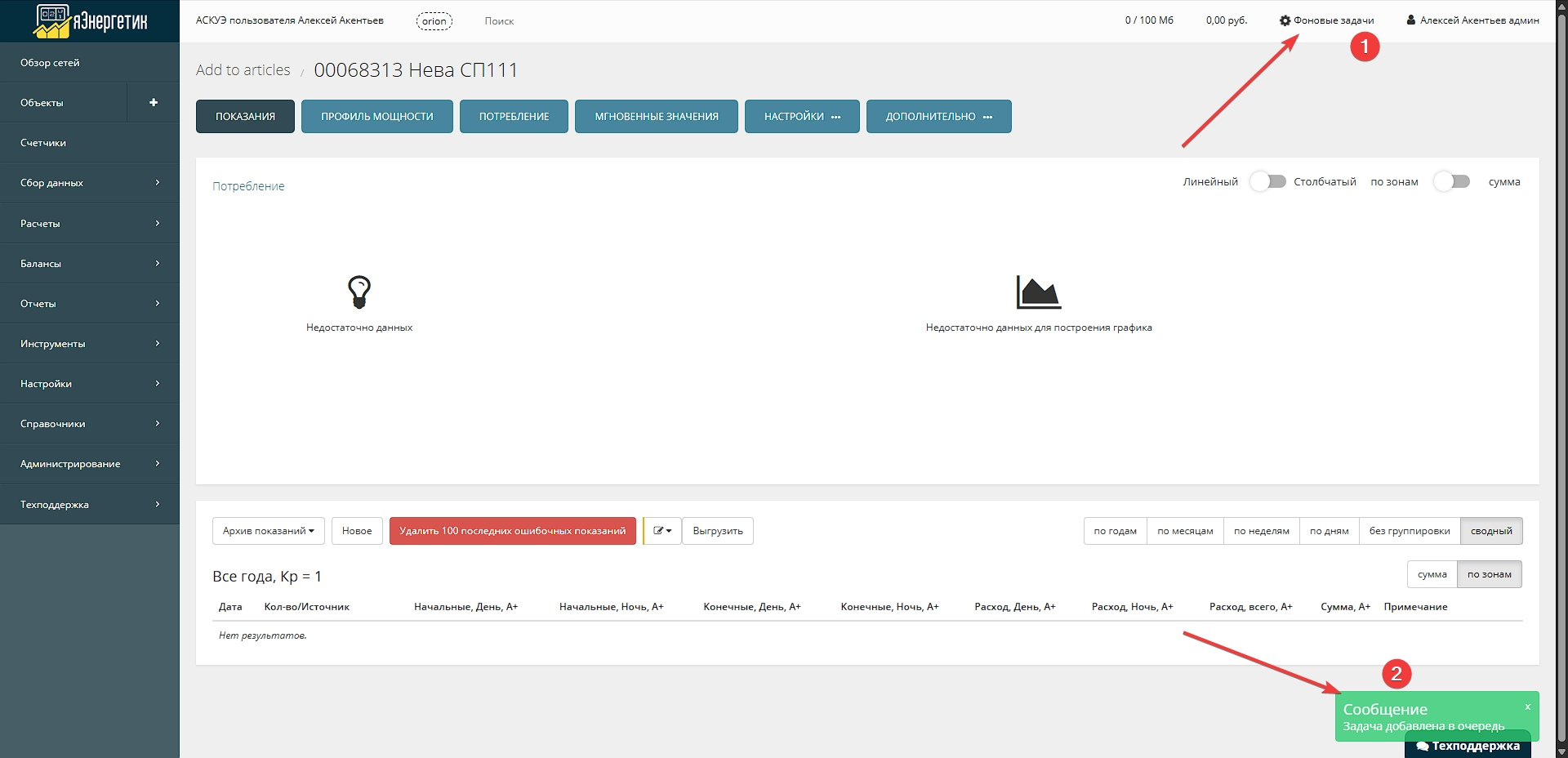The width and height of the screenshot is (1568, 758).
Task: Open the Техподдержка chat widget
Action: 1468,746
